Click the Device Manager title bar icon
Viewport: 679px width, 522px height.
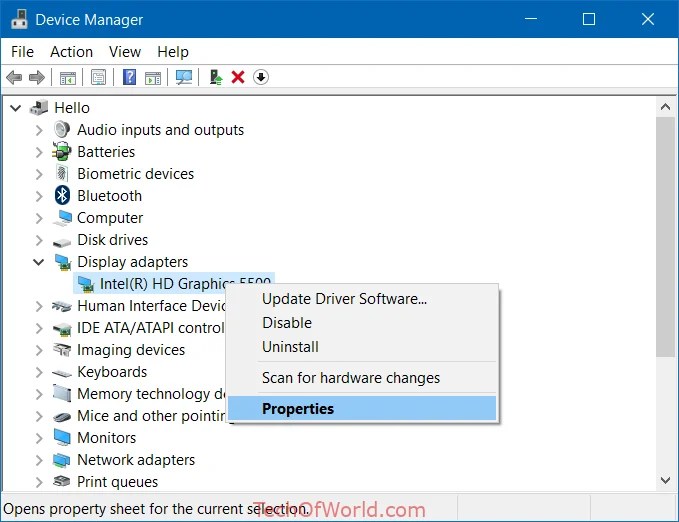pyautogui.click(x=19, y=19)
